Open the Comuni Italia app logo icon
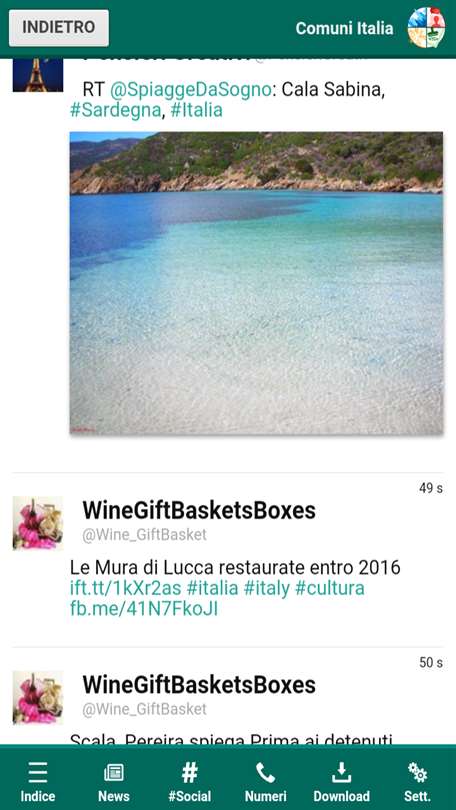The image size is (456, 810). click(426, 28)
